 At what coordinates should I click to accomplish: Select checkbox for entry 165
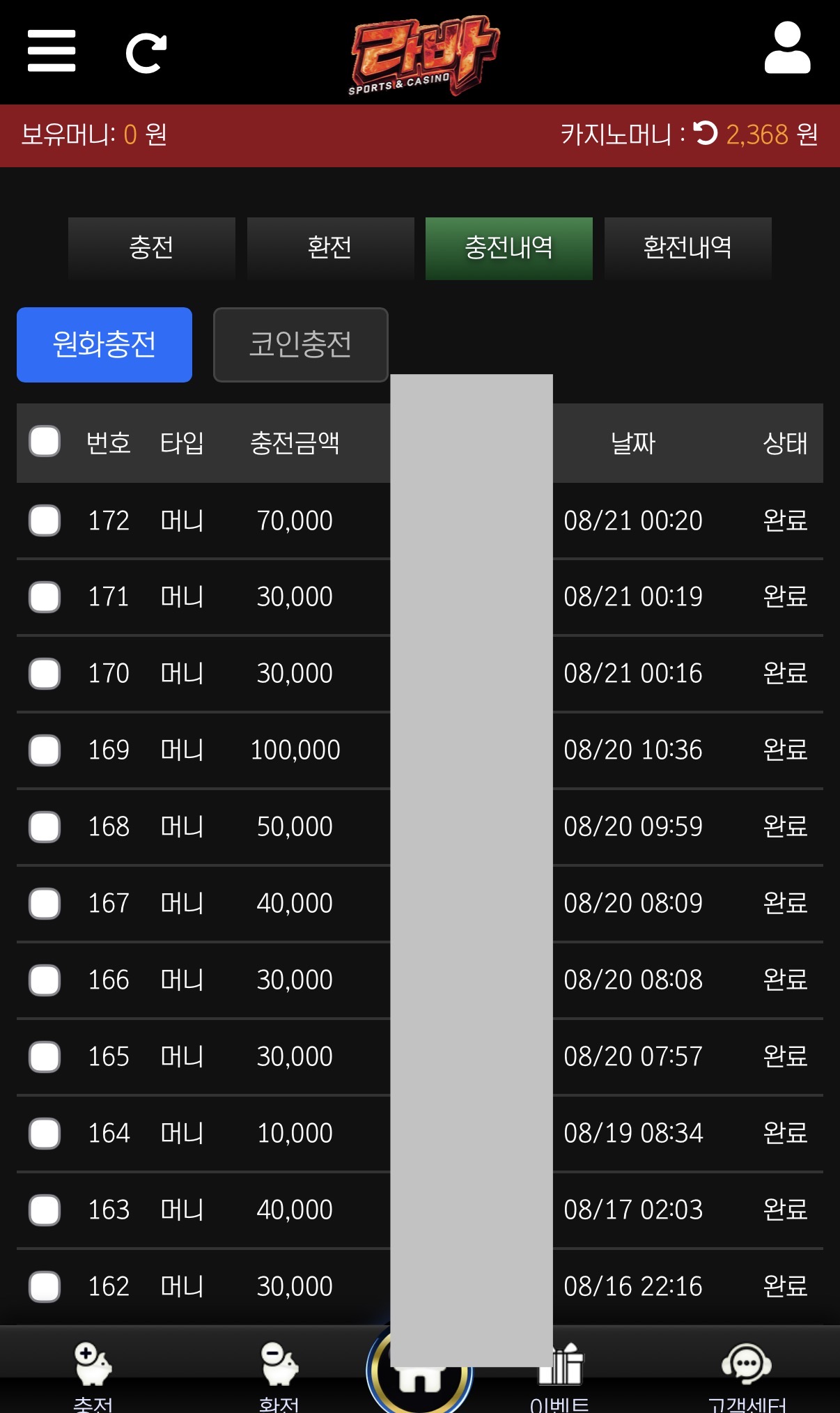[45, 1057]
